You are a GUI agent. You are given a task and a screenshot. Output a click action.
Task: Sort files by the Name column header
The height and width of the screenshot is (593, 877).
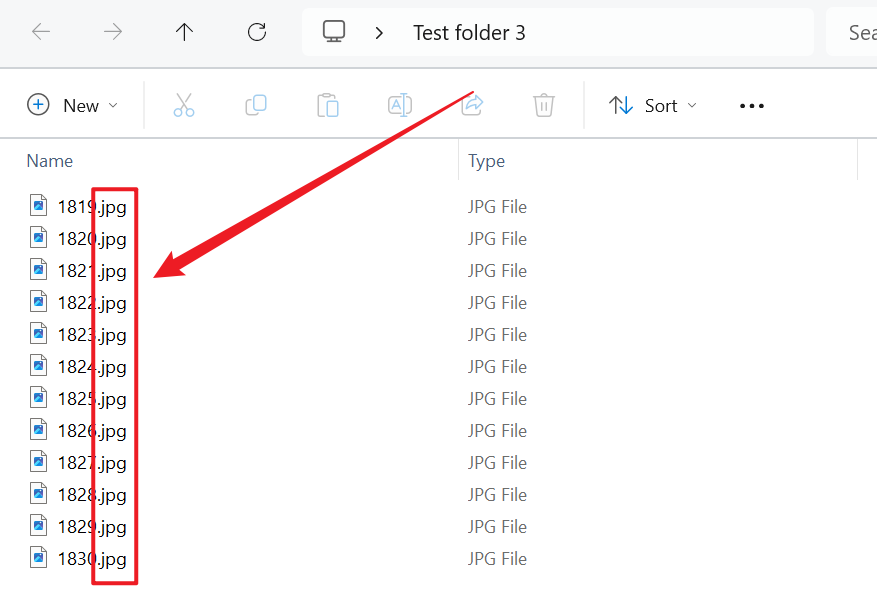[50, 161]
